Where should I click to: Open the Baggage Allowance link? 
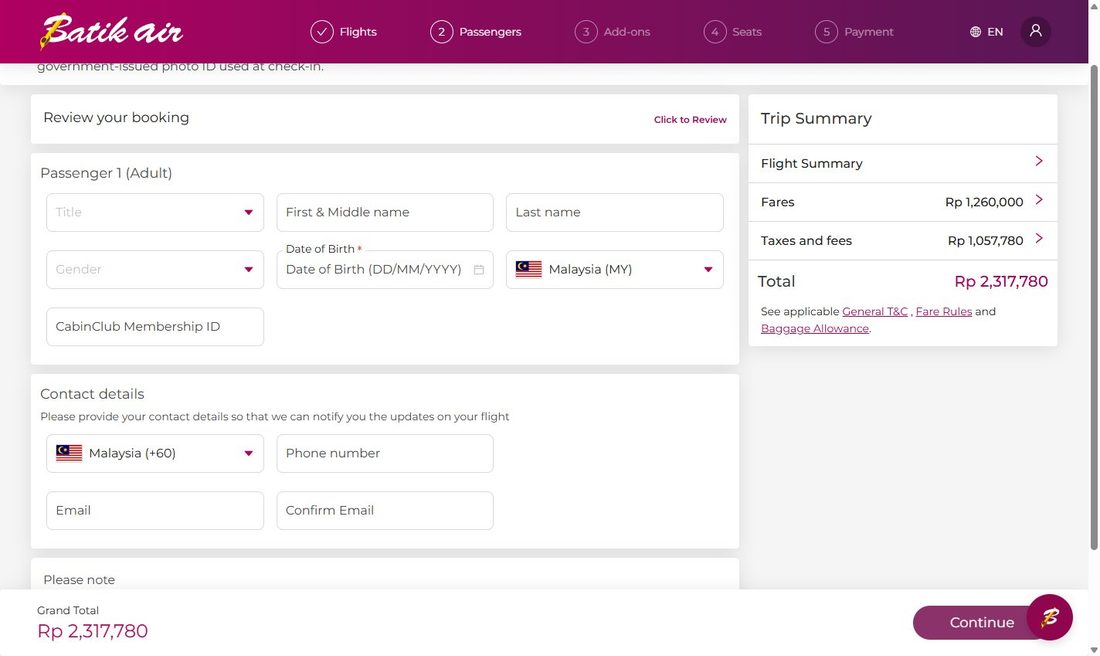coord(814,328)
